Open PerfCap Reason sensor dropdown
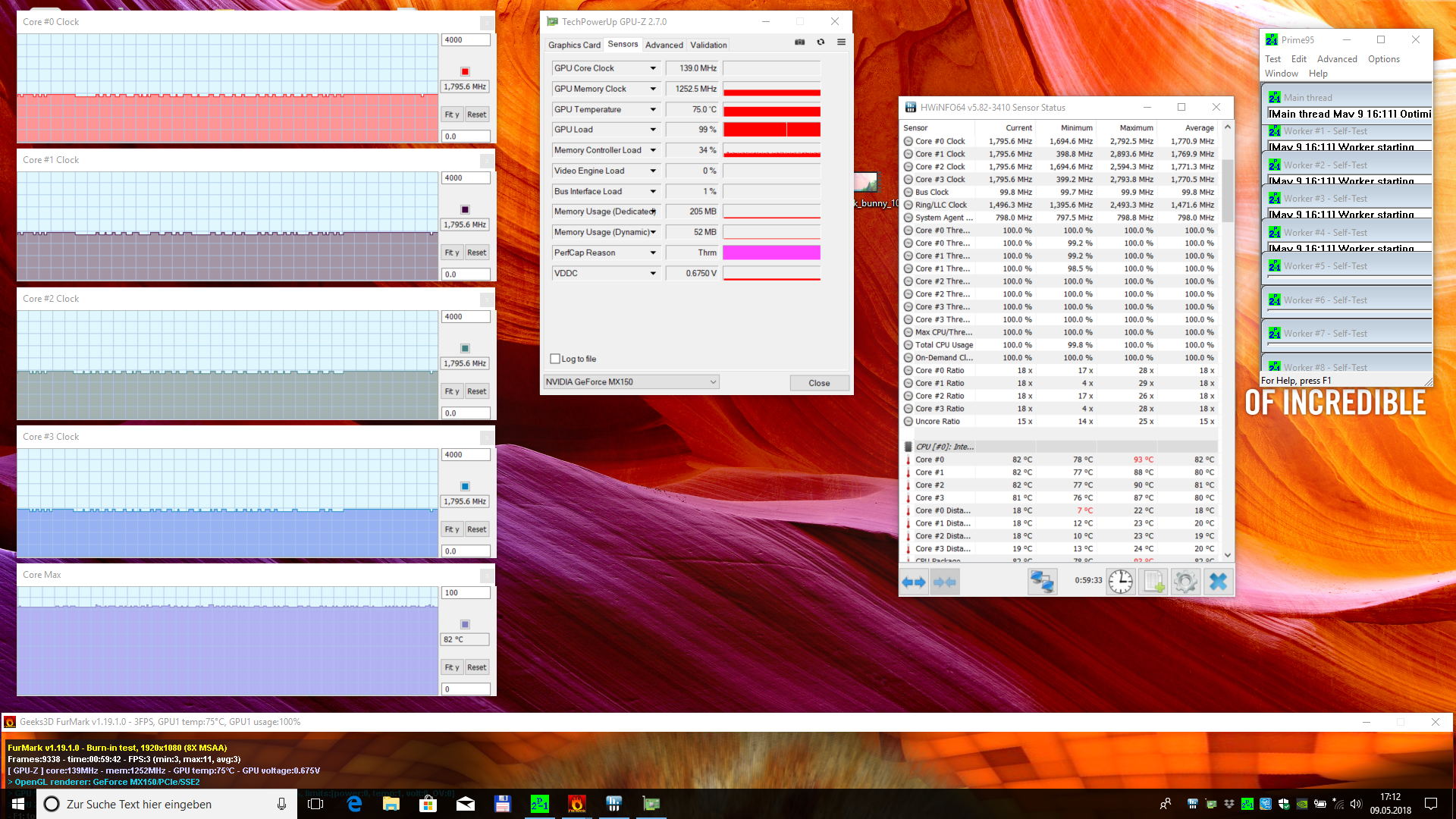The image size is (1456, 819). tap(653, 253)
